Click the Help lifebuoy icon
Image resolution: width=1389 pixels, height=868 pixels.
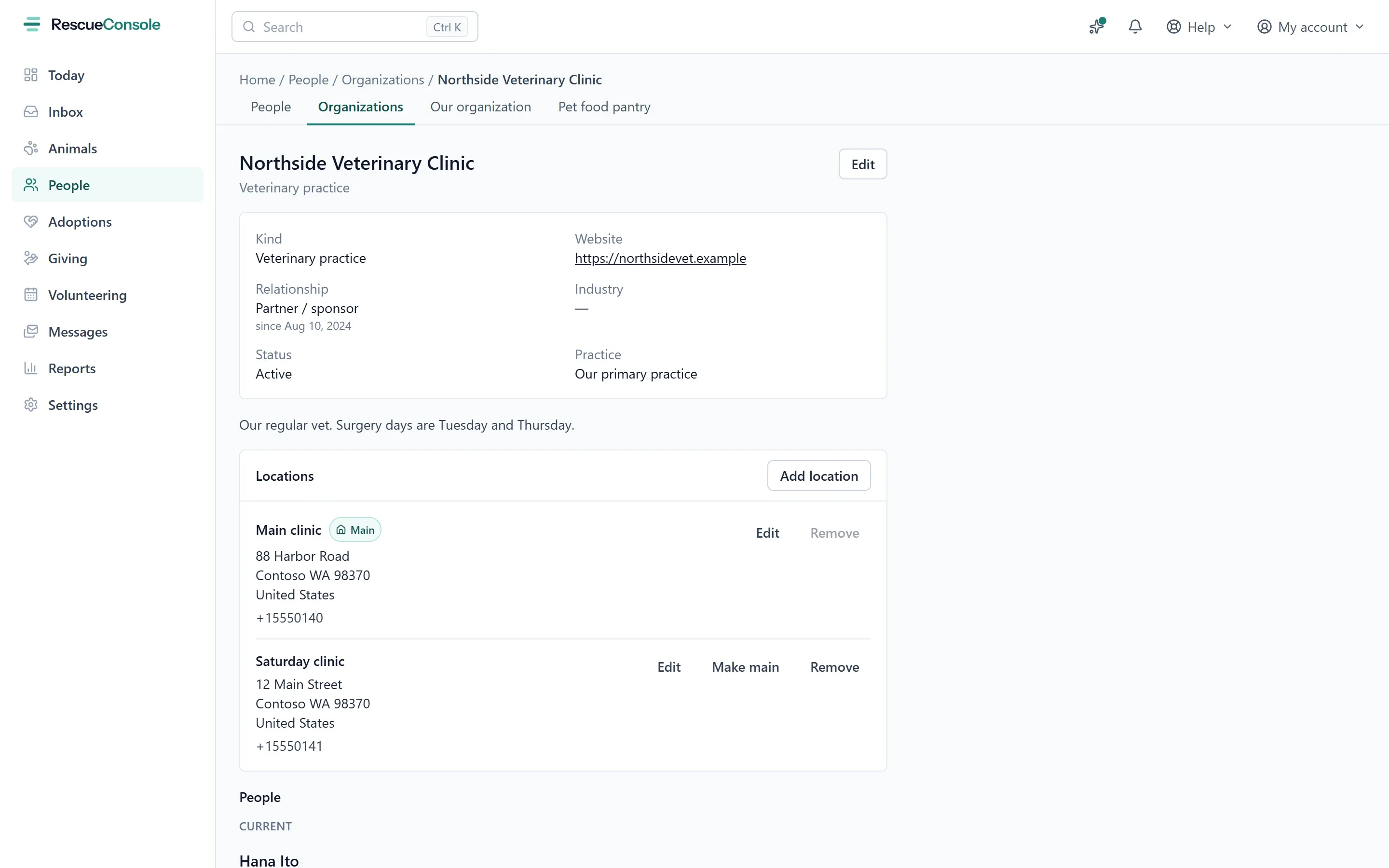click(1174, 27)
